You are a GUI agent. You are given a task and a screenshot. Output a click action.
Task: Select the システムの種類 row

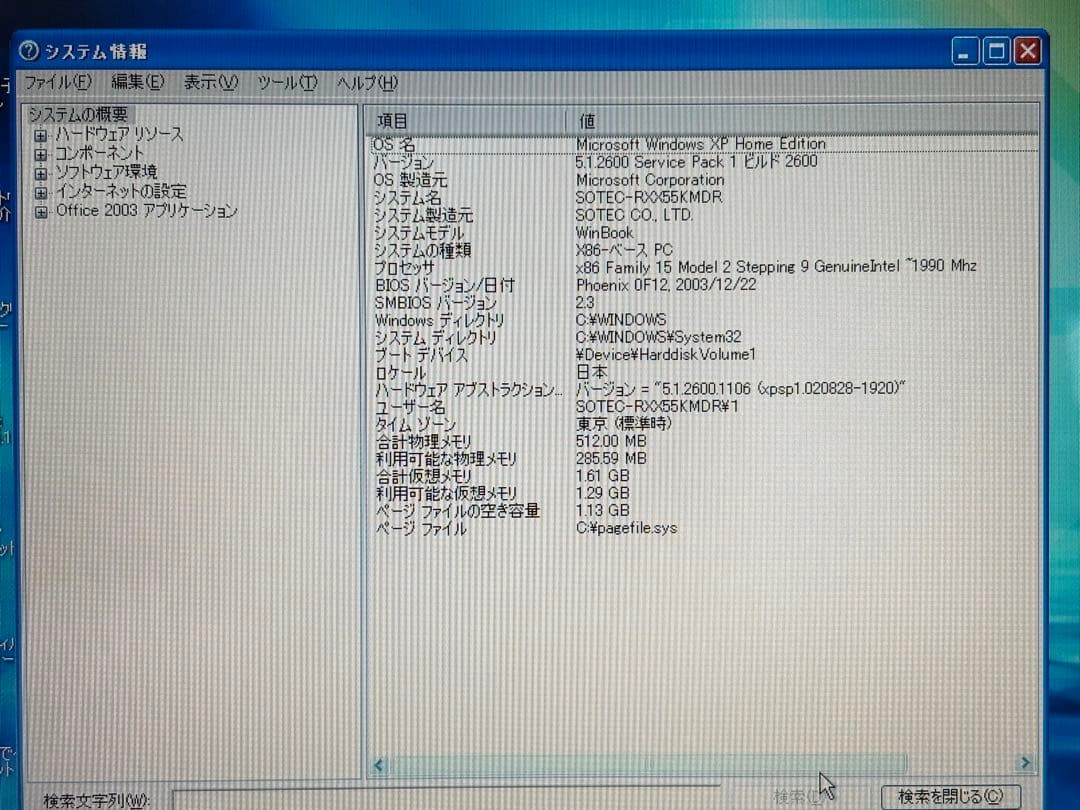[703, 250]
